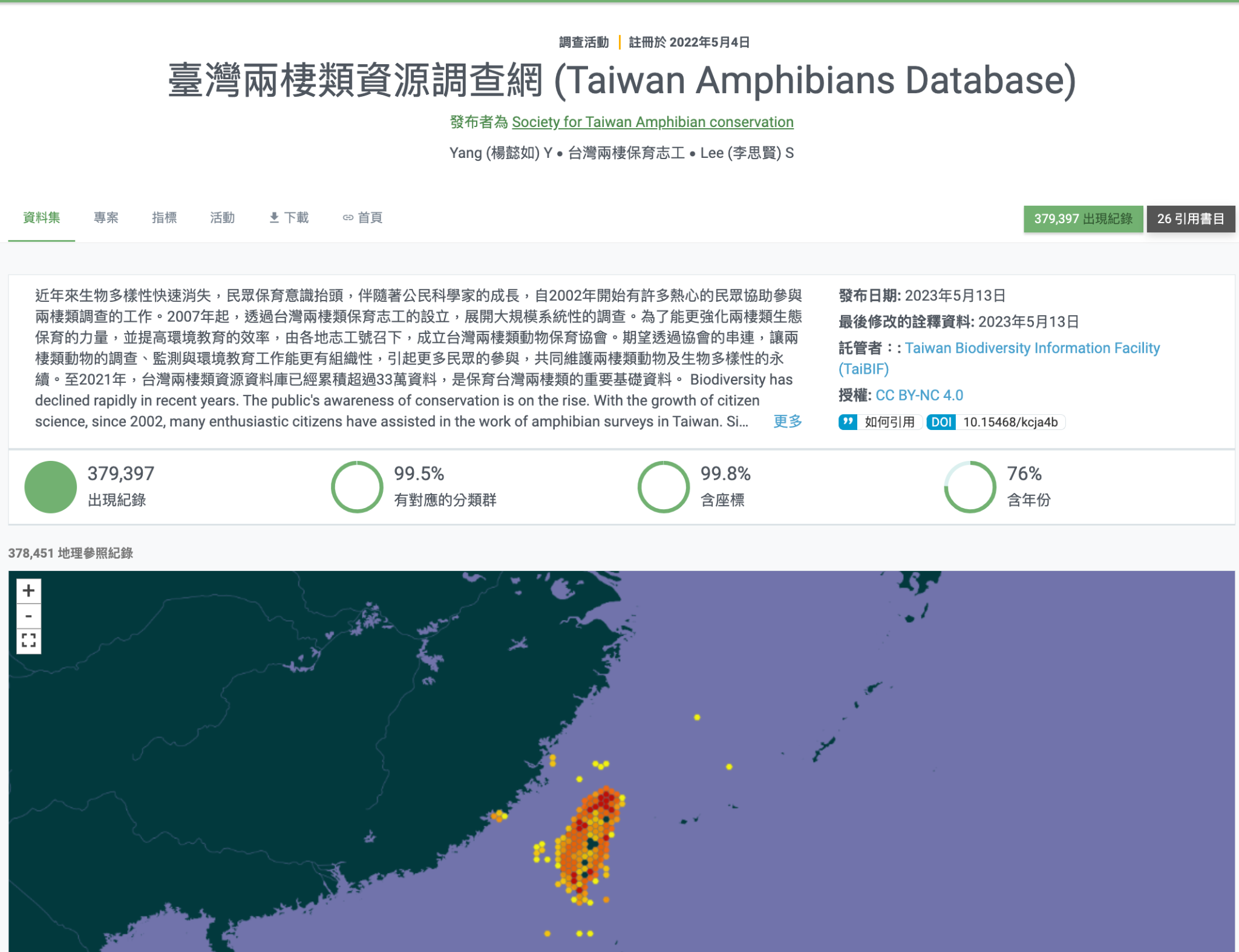Click the 76% 含年份 progress ring
The width and height of the screenshot is (1239, 952).
click(x=969, y=487)
